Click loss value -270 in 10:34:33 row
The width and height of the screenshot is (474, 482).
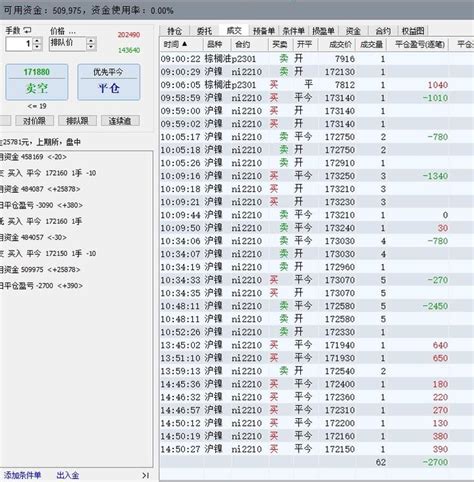point(438,280)
